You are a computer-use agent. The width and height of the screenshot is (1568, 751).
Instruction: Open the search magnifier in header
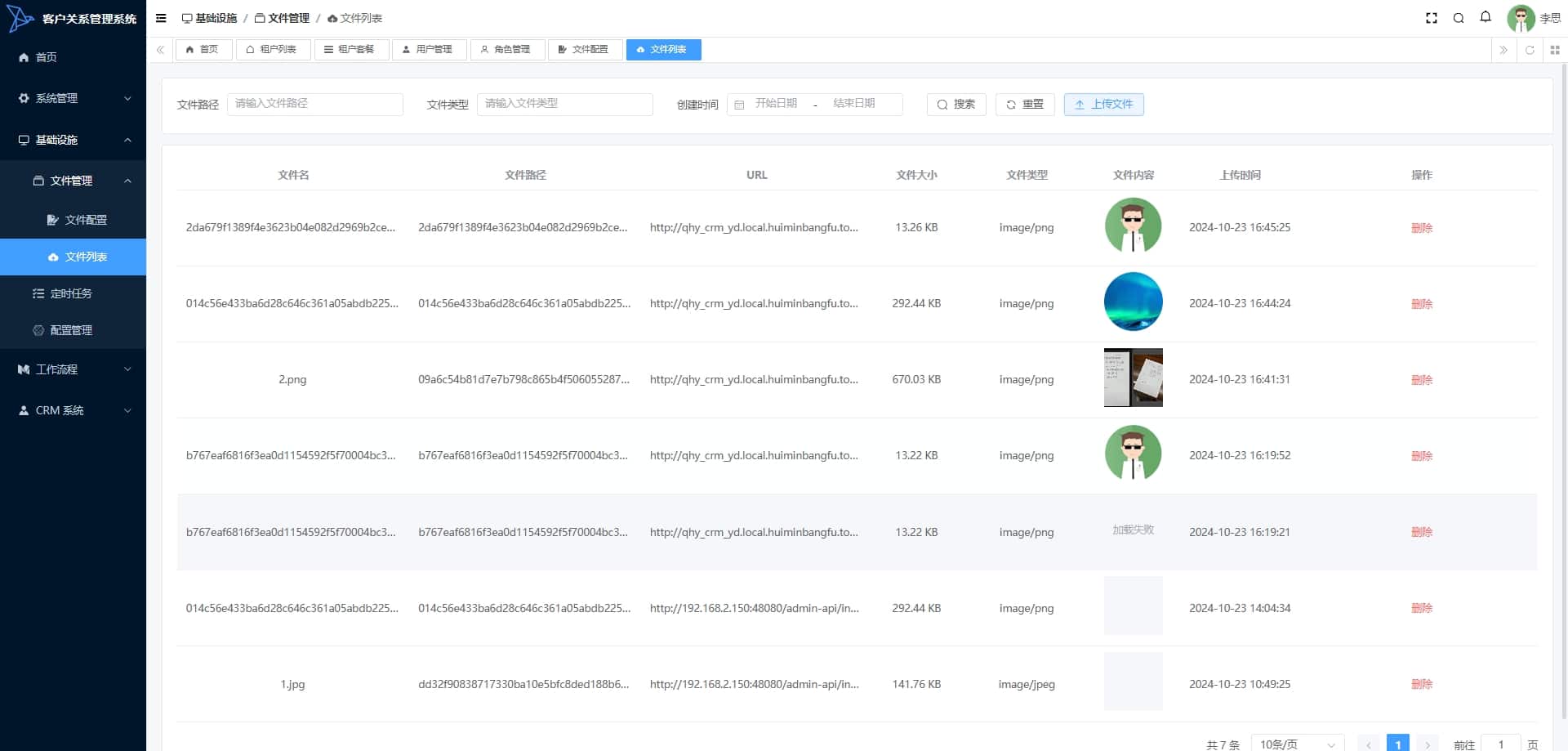pos(1458,18)
